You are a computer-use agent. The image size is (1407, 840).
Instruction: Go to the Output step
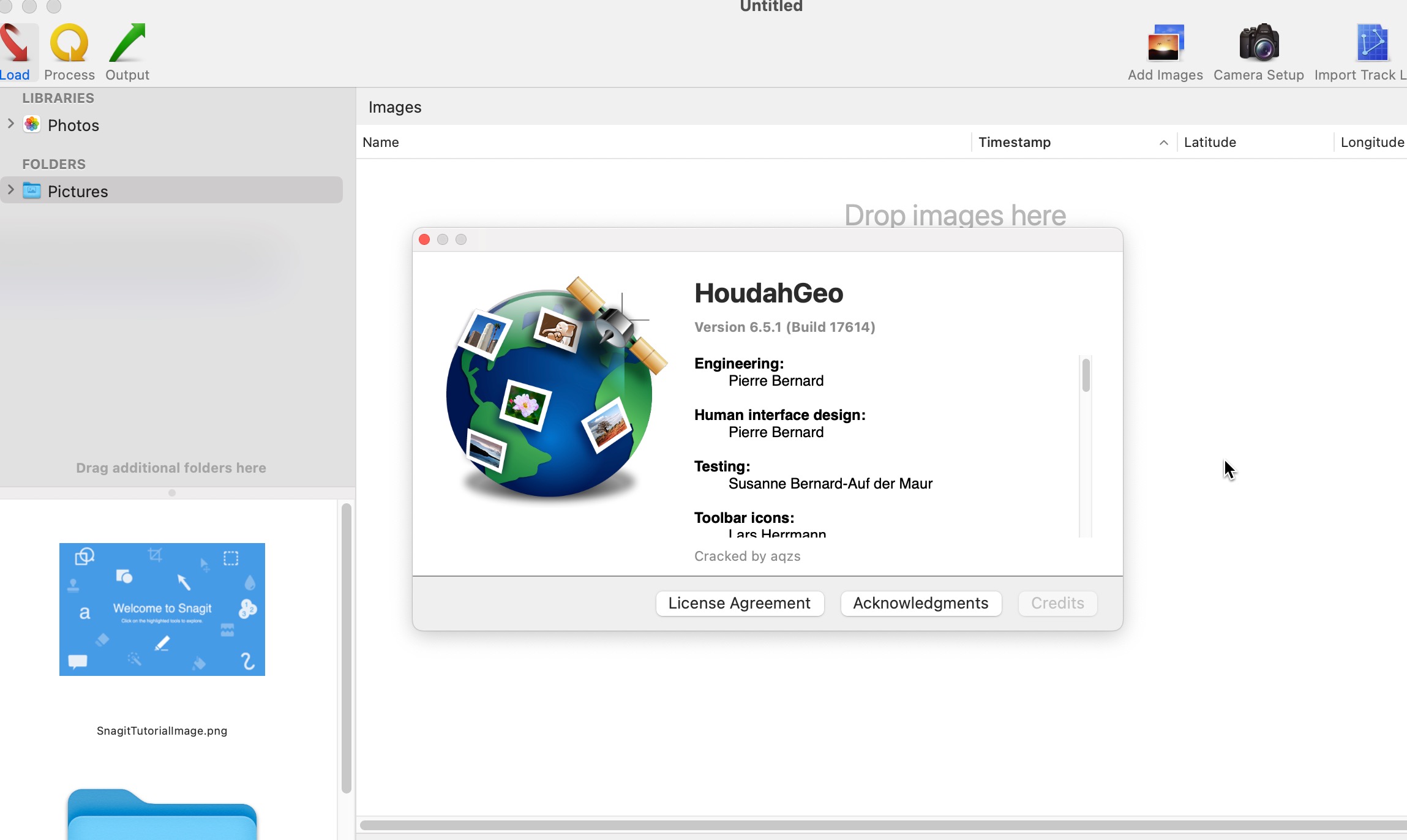click(127, 53)
